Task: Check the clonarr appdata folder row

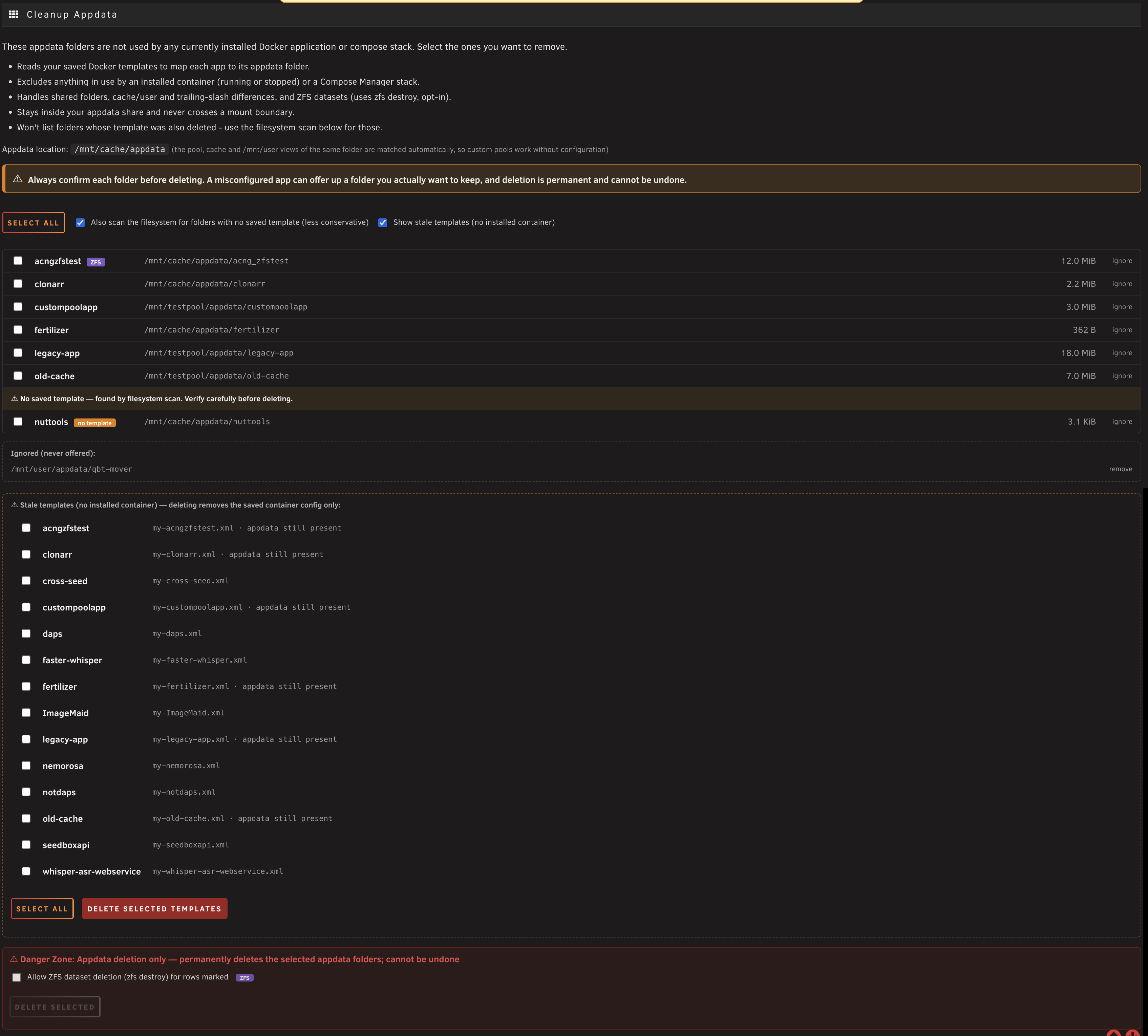Action: tap(18, 283)
